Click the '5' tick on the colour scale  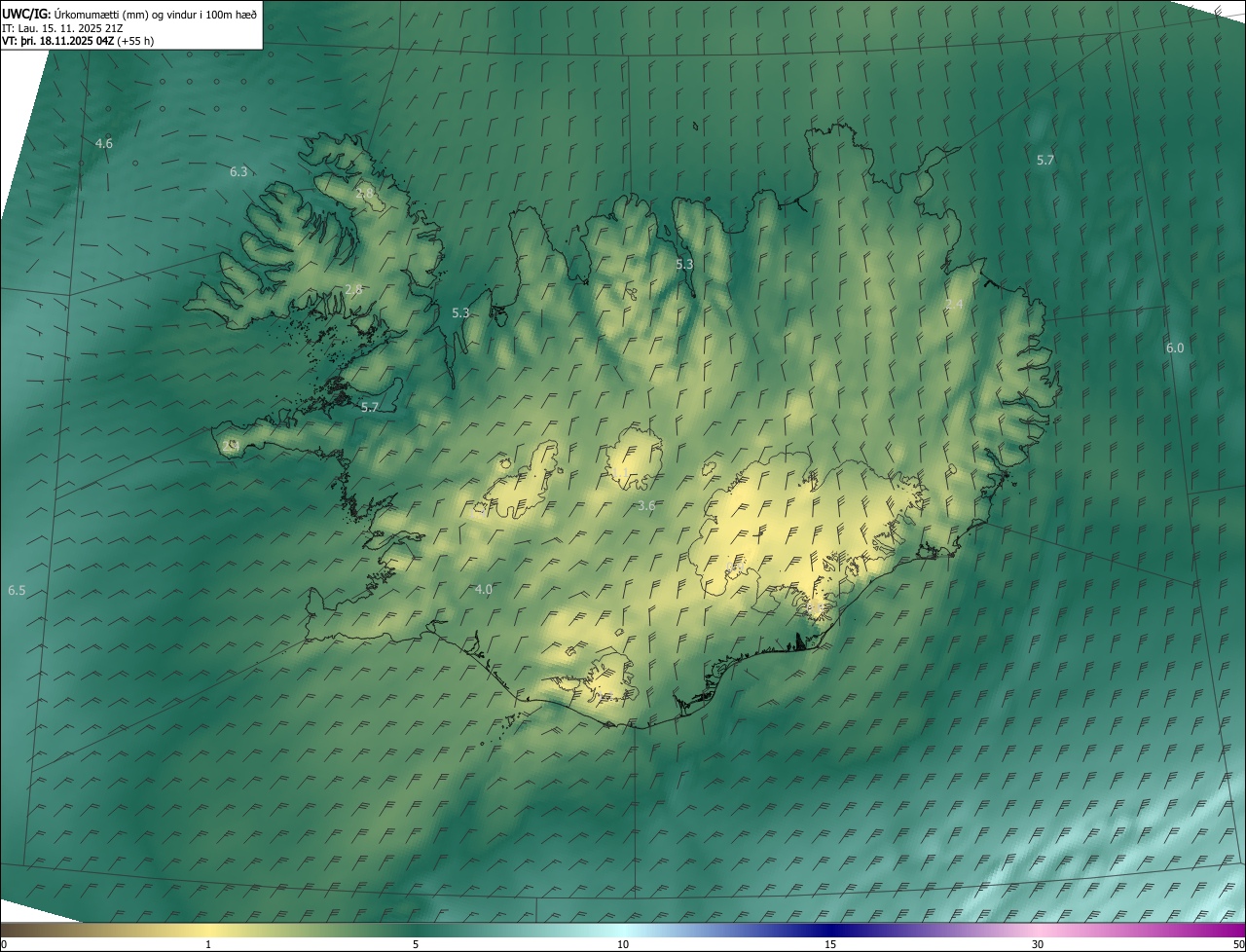point(416,944)
